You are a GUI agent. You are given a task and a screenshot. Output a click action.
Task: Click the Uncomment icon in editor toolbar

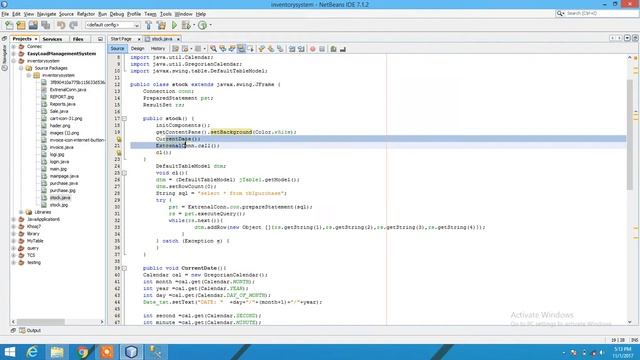(343, 49)
